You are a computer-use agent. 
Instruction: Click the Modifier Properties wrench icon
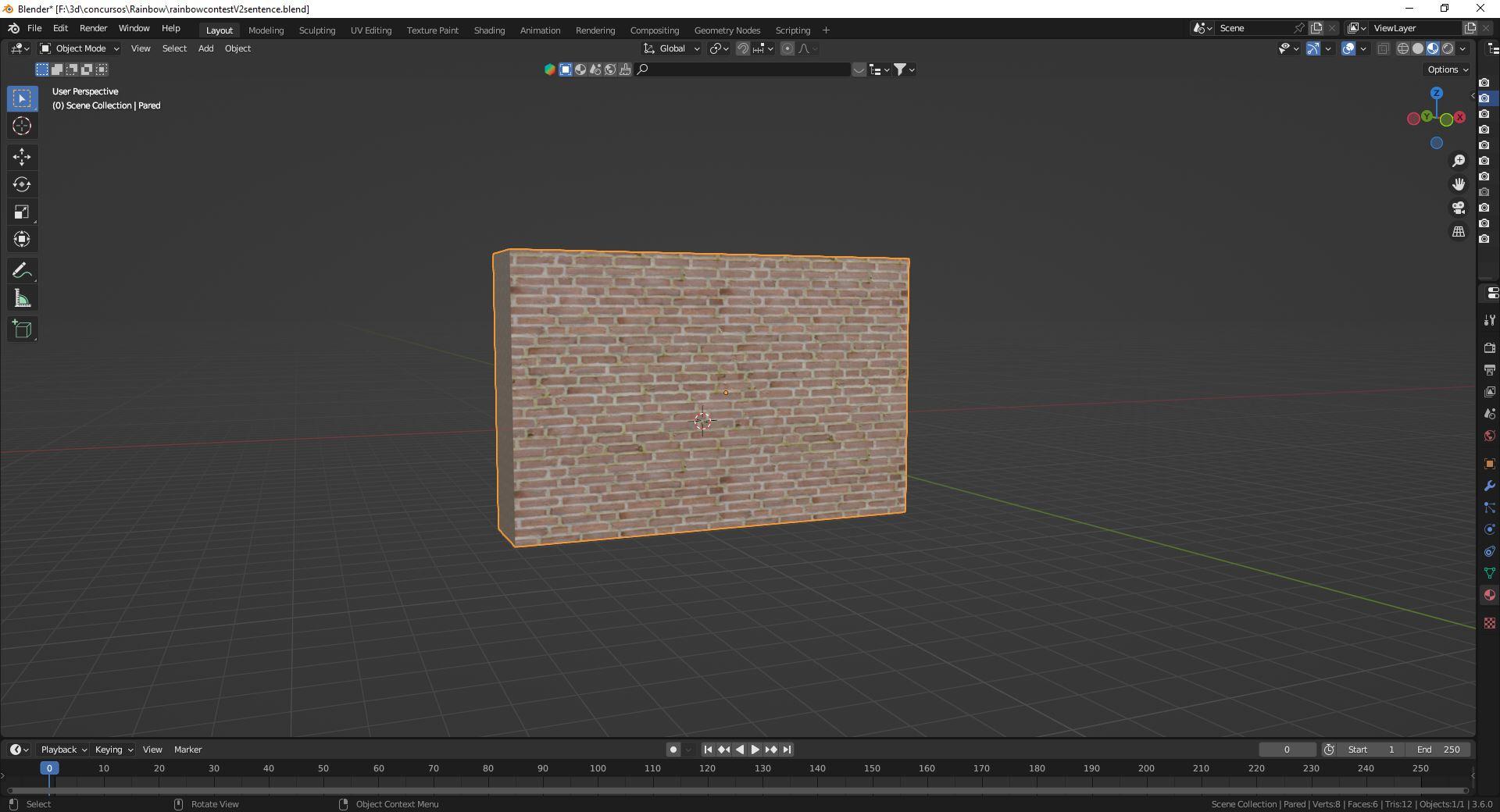(x=1490, y=486)
